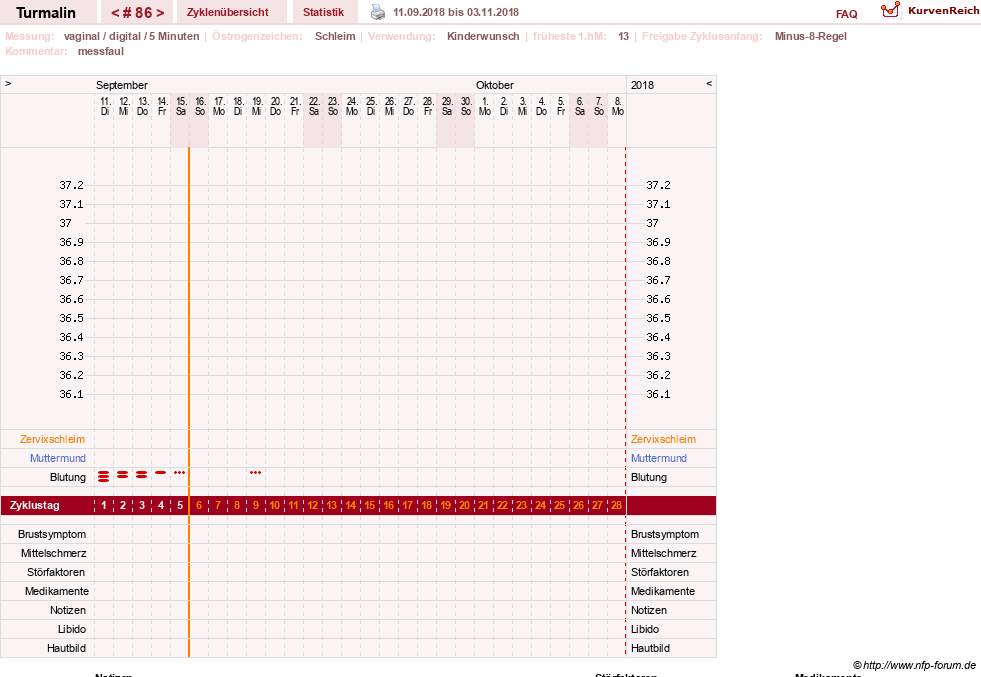This screenshot has width=981, height=677.
Task: Open the KurvenReich text link
Action: (943, 11)
